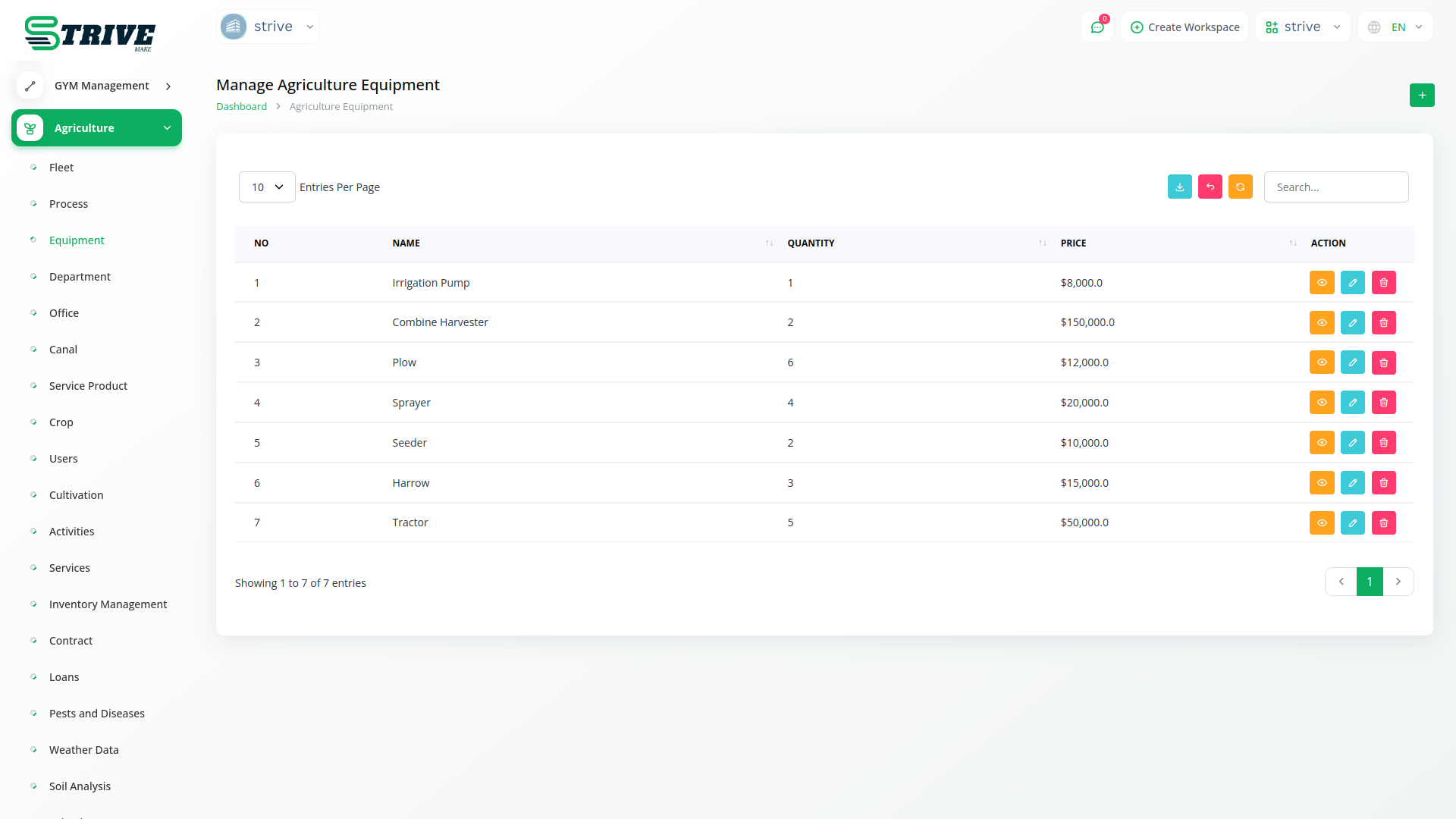
Task: Edit the Seeder equipment entry
Action: [1352, 443]
